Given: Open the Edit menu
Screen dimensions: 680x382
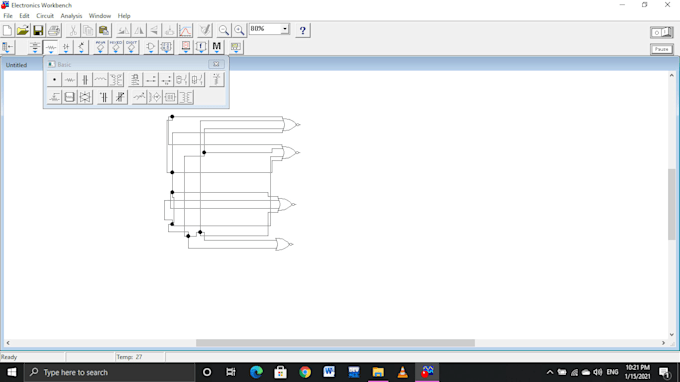Looking at the screenshot, I should pyautogui.click(x=24, y=16).
